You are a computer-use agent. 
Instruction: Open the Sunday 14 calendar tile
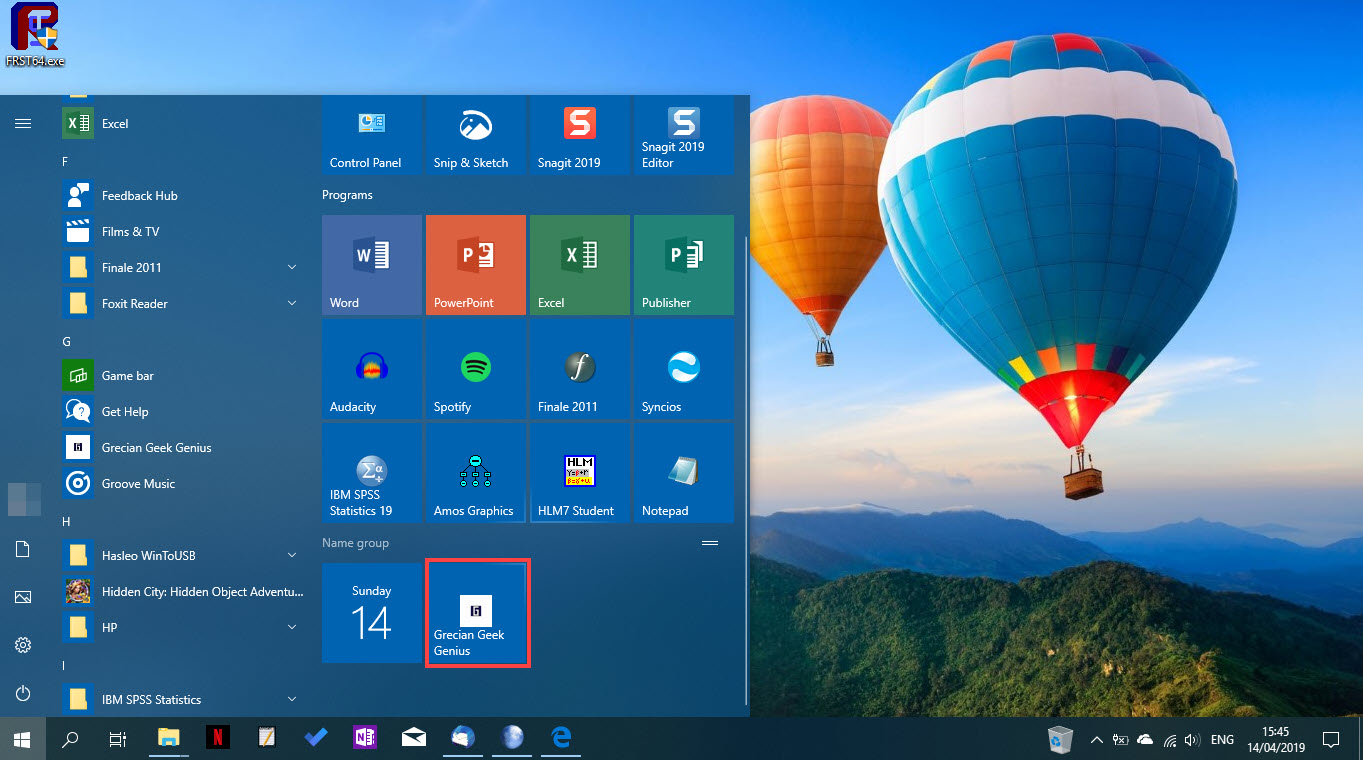[371, 612]
